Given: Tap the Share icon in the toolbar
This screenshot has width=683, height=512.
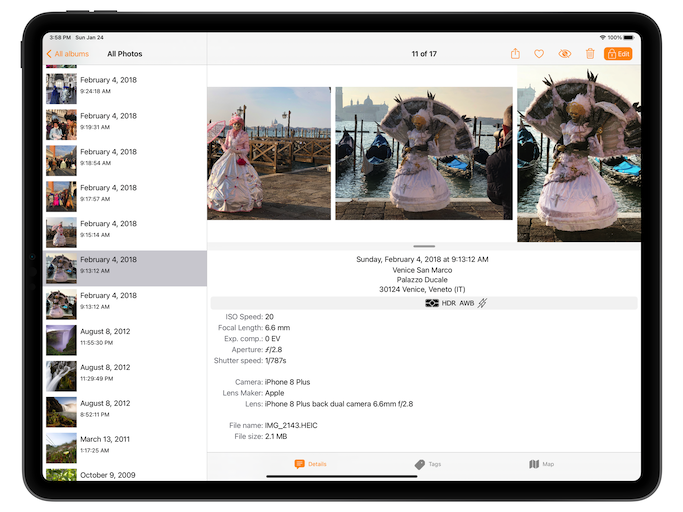Looking at the screenshot, I should (515, 54).
